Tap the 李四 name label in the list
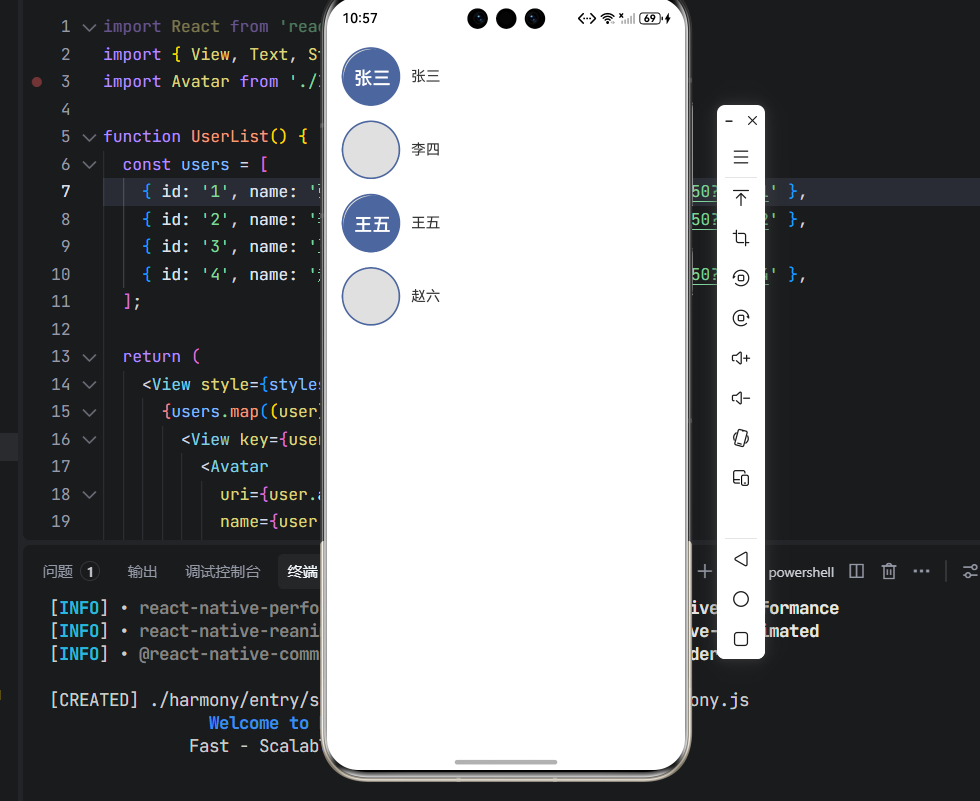 pos(426,149)
